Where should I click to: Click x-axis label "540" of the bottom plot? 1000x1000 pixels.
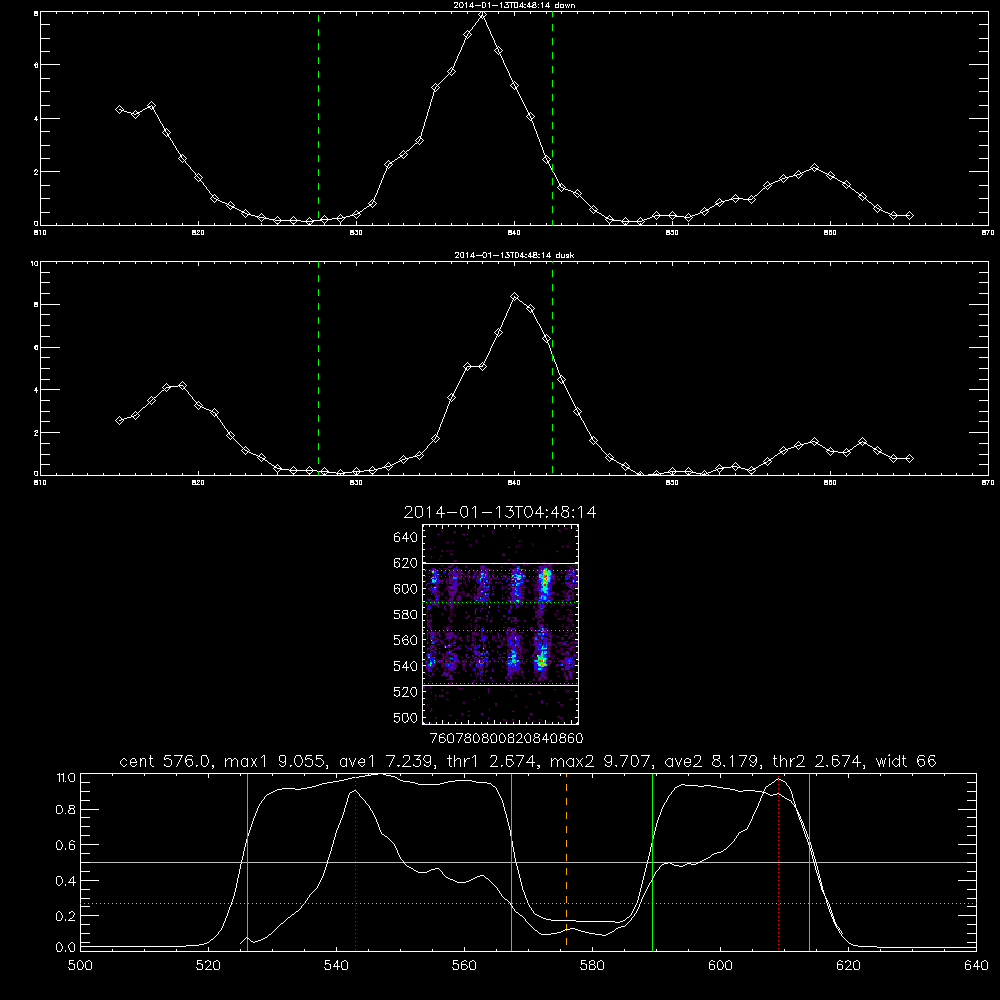point(336,966)
